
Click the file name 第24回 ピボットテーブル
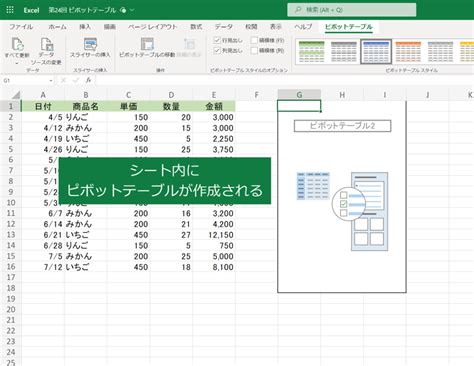click(82, 10)
